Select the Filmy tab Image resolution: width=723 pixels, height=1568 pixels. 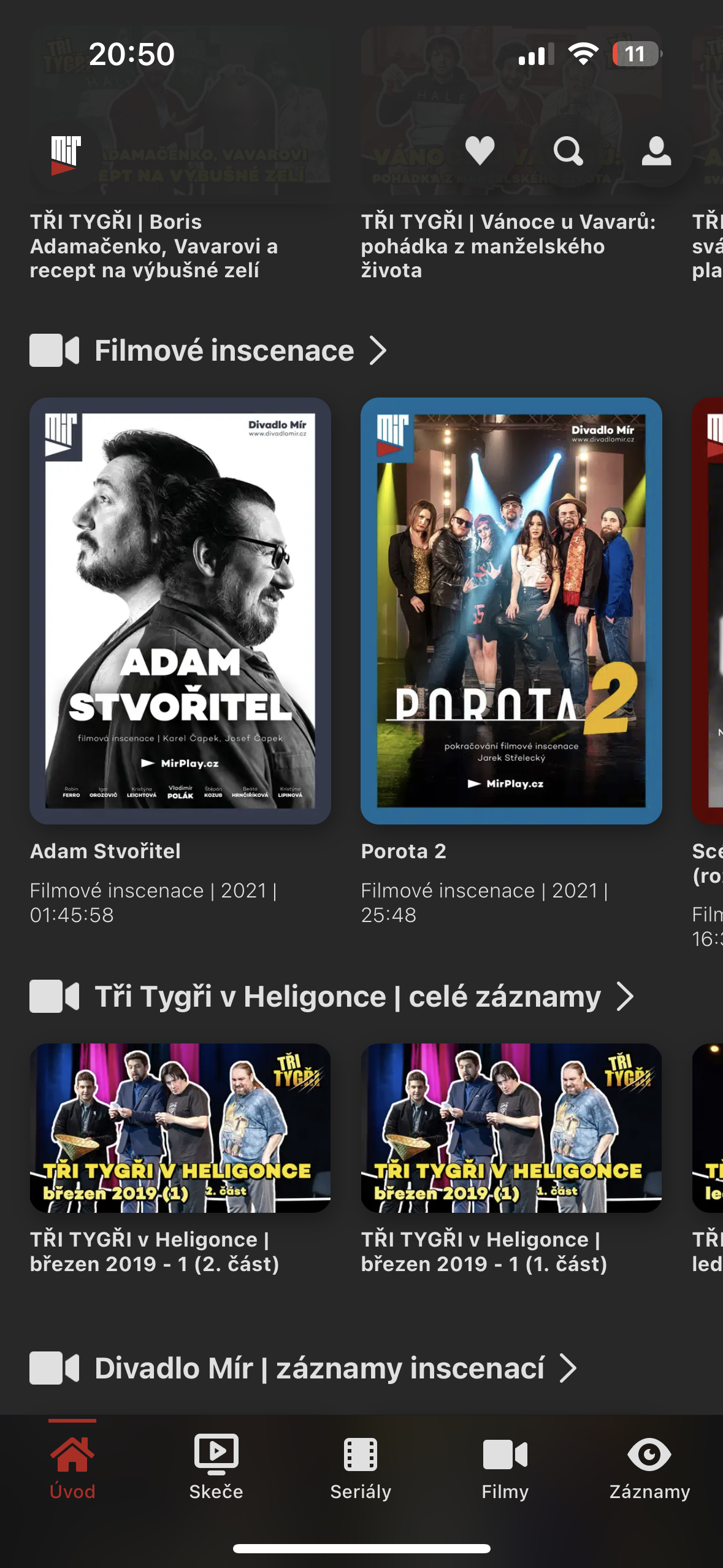(x=505, y=1465)
